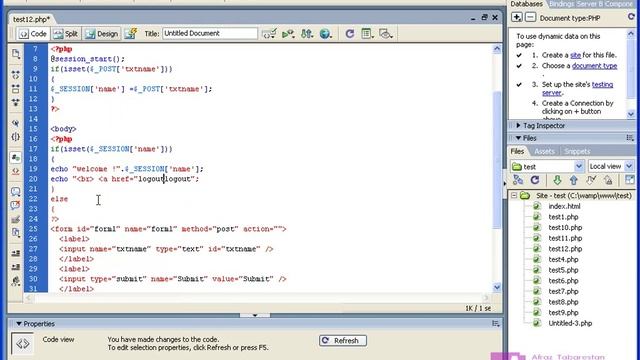Image resolution: width=640 pixels, height=360 pixels.
Task: Open the File Management menu
Action: pos(307,34)
